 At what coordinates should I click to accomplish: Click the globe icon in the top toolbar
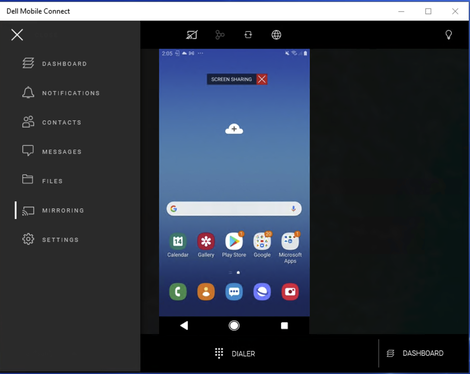click(276, 35)
